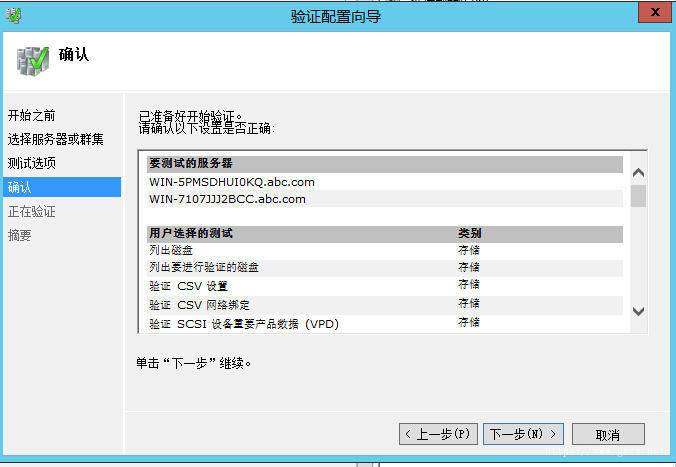The width and height of the screenshot is (676, 467).
Task: Select the 列出磁盘 test row
Action: point(385,250)
